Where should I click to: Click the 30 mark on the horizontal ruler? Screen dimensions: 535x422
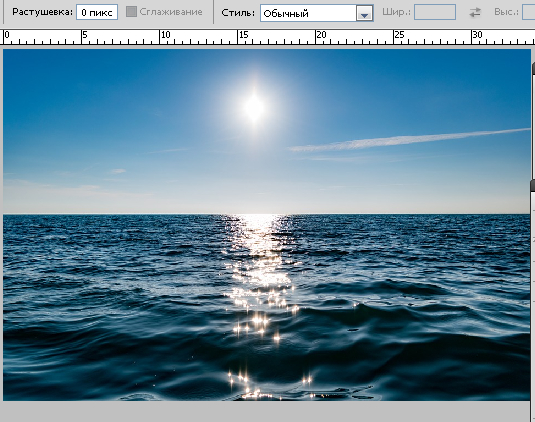pos(477,35)
